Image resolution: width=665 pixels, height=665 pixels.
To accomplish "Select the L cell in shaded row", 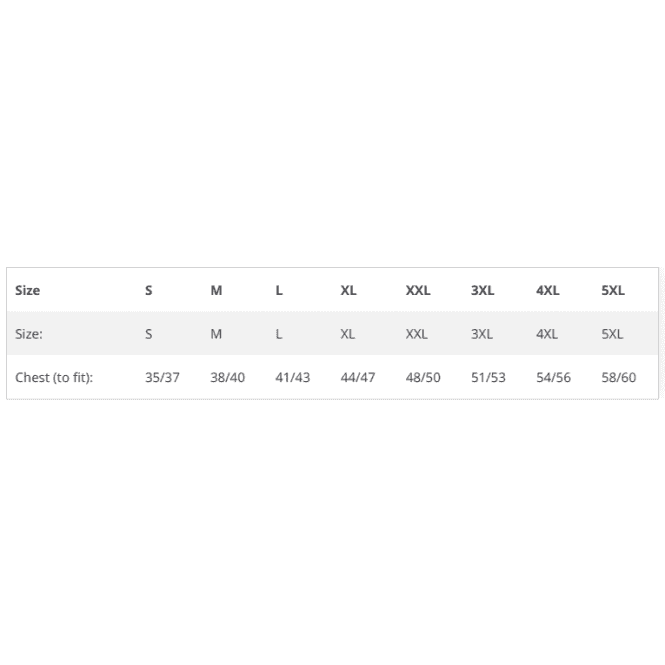I will click(279, 334).
